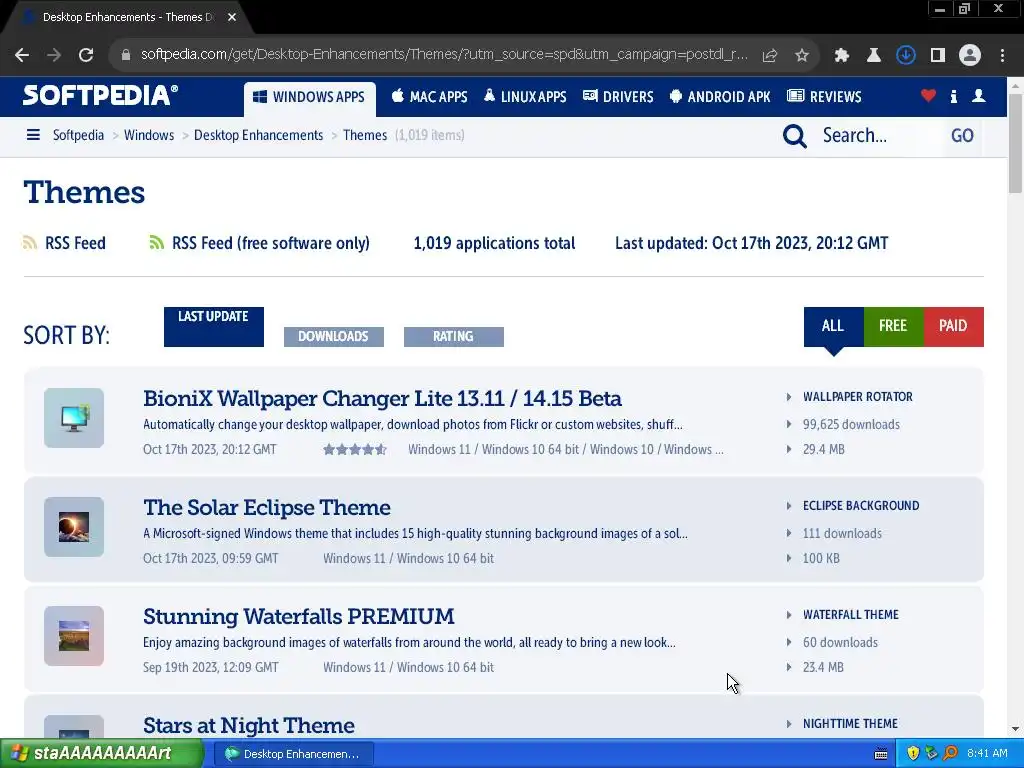The image size is (1024, 768).
Task: Open BioniX Wallpaper Changer Lite title link
Action: [x=382, y=398]
